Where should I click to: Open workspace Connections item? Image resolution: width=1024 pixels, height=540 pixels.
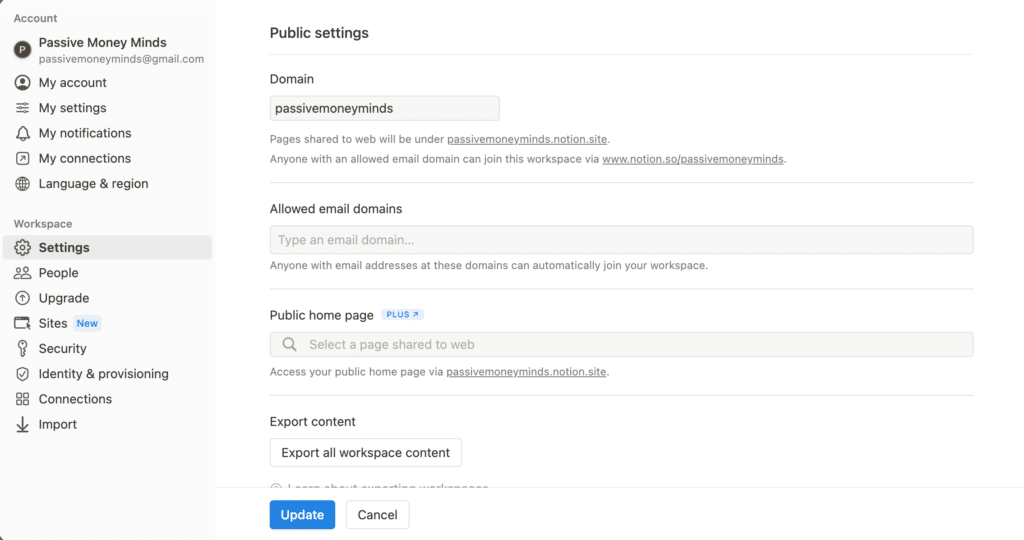[x=108, y=399]
